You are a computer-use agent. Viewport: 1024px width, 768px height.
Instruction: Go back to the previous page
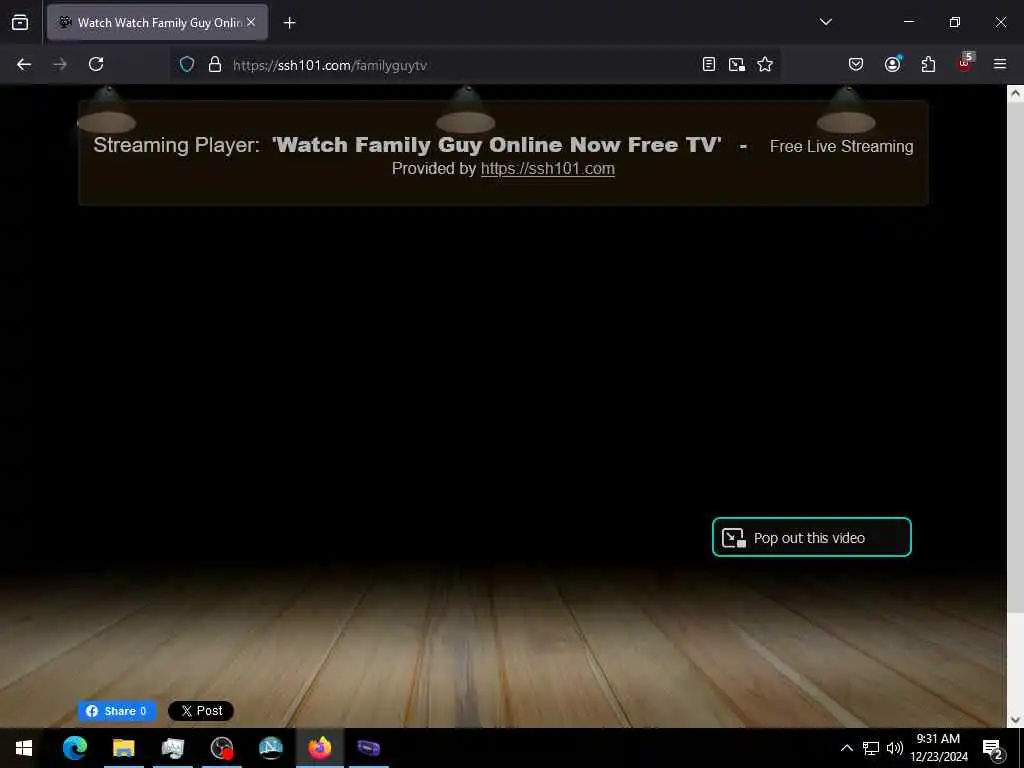pyautogui.click(x=24, y=64)
